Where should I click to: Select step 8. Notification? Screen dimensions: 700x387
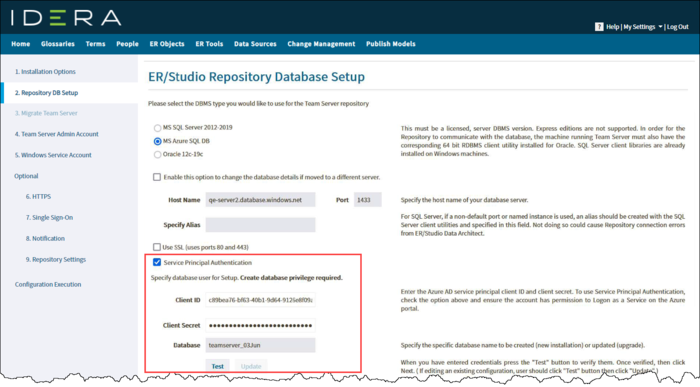(45, 238)
